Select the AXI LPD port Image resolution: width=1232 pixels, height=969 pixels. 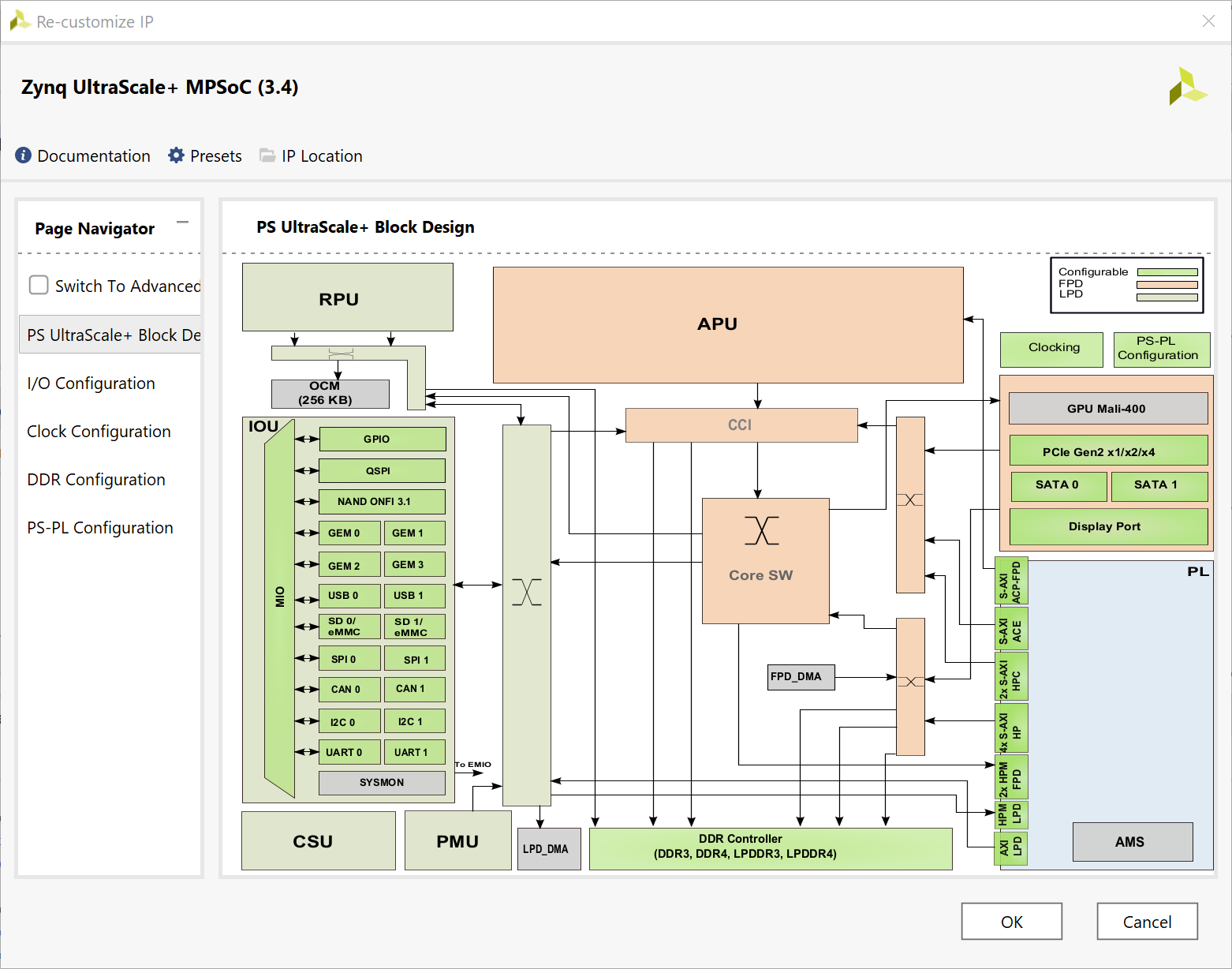tap(1011, 848)
